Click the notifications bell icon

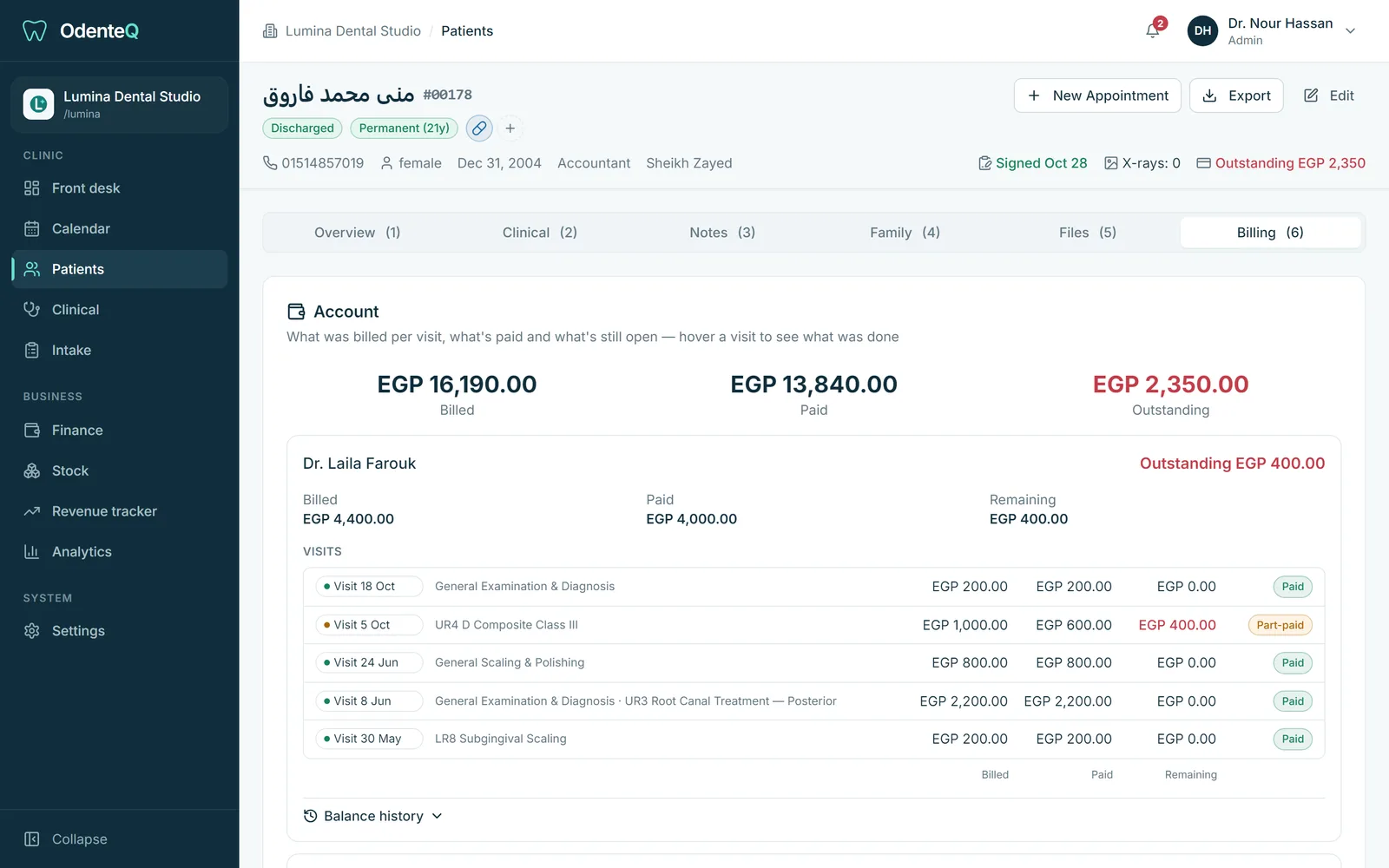tap(1152, 30)
